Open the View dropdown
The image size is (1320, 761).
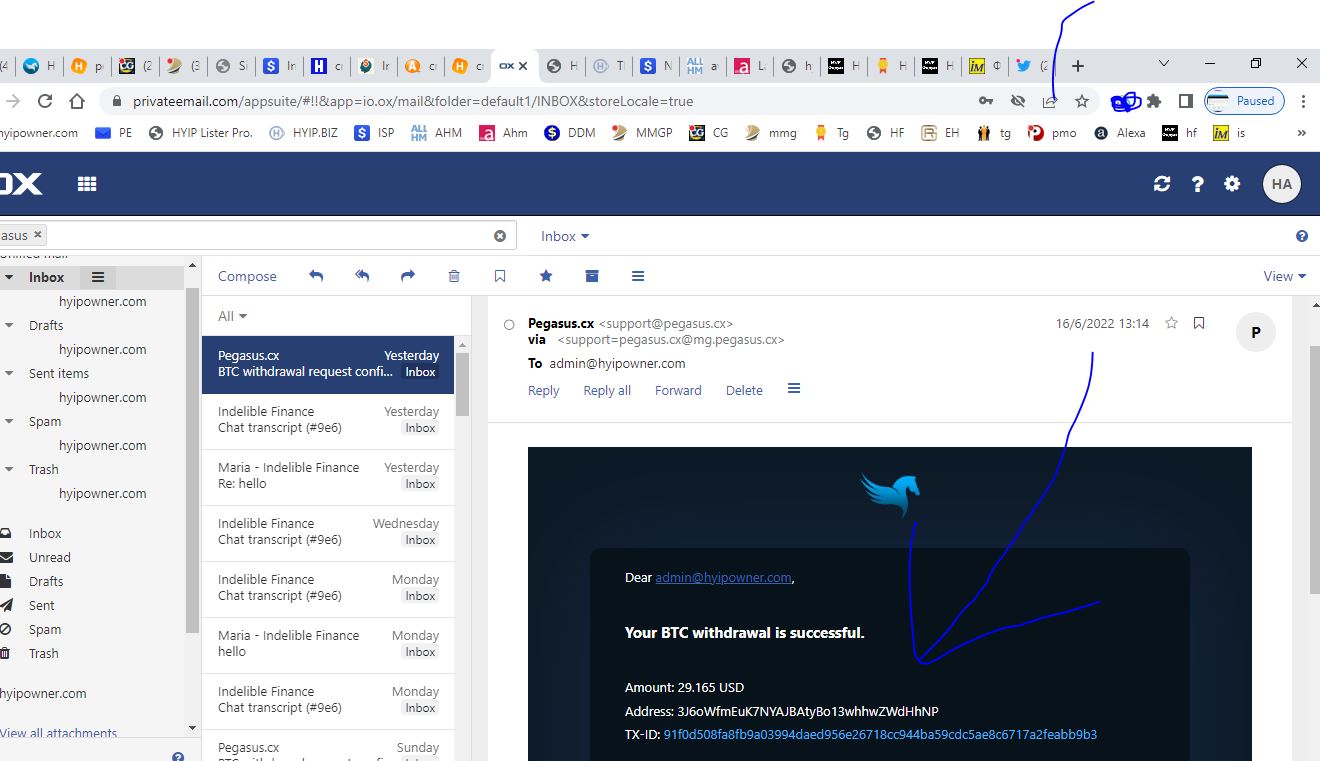pyautogui.click(x=1285, y=276)
